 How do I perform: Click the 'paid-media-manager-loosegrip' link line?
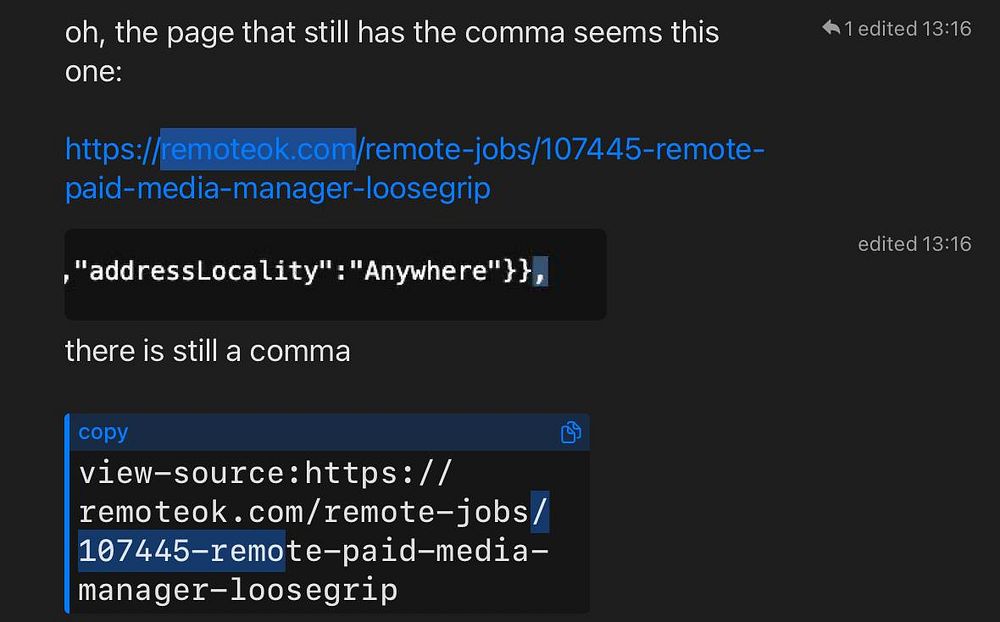(x=277, y=188)
